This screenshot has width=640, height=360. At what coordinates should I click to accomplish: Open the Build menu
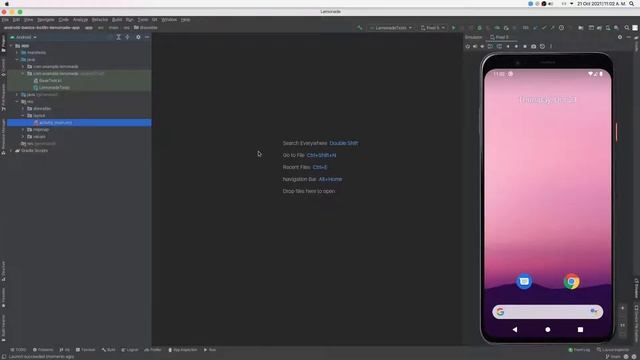point(117,20)
